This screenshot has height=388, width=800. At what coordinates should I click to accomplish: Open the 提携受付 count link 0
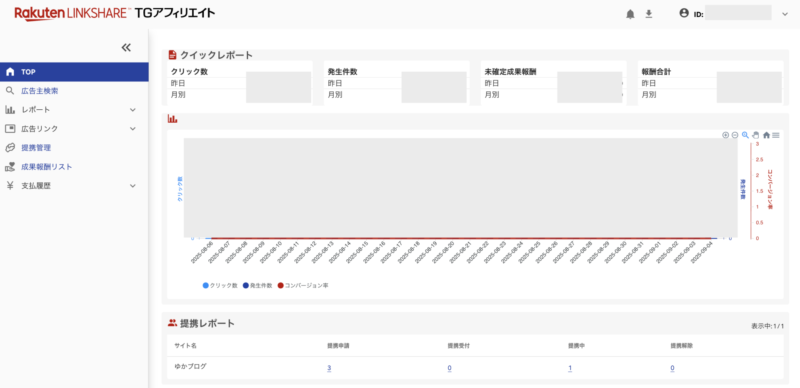point(449,368)
